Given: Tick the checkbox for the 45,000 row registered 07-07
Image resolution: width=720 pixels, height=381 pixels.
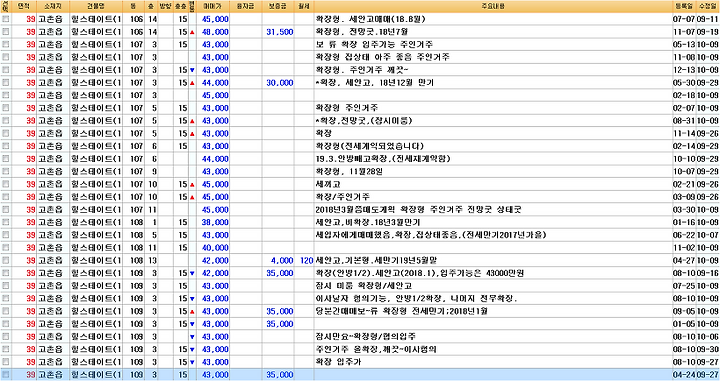Looking at the screenshot, I should click(x=6, y=19).
